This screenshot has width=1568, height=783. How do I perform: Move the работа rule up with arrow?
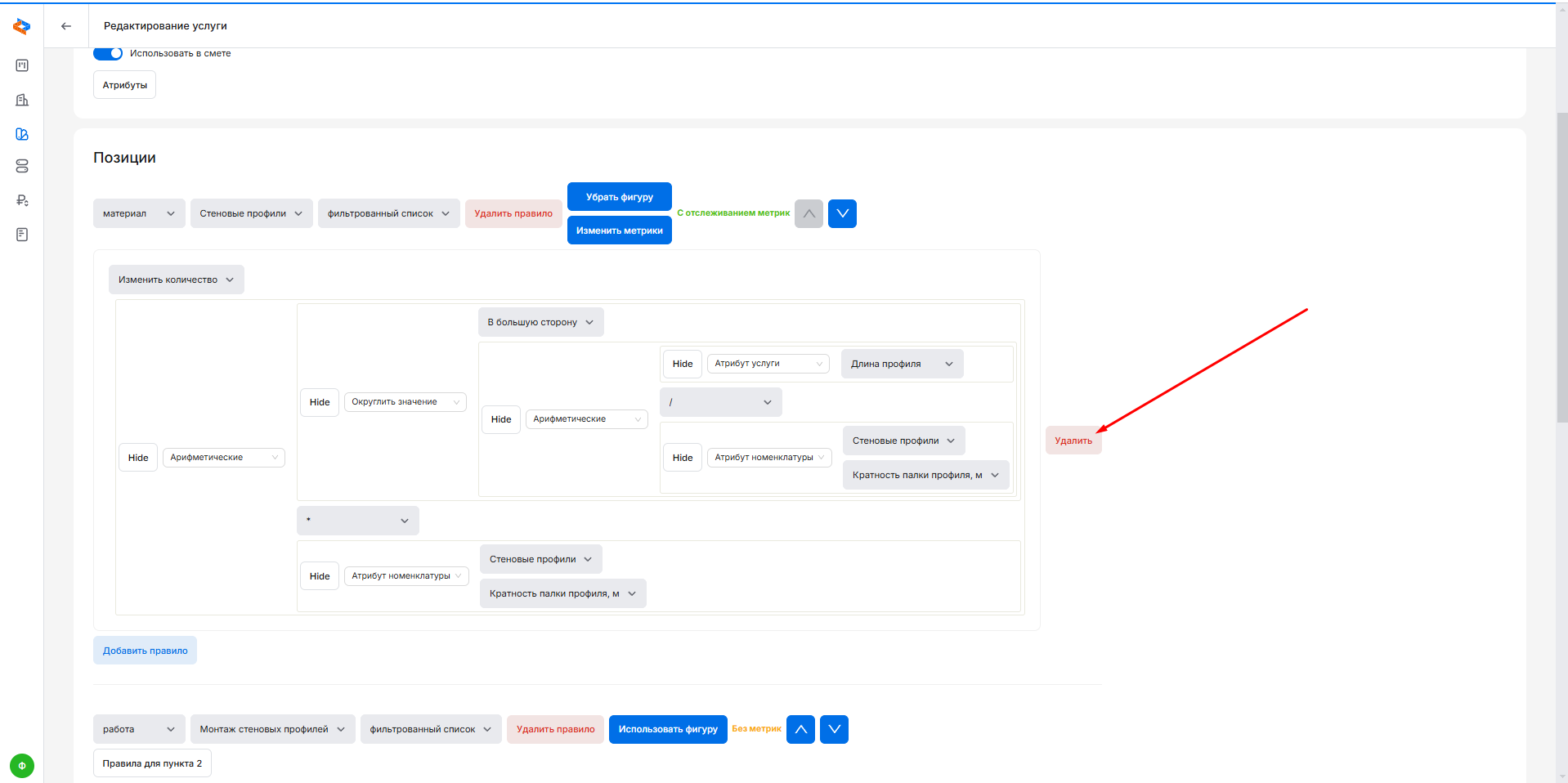[x=800, y=729]
